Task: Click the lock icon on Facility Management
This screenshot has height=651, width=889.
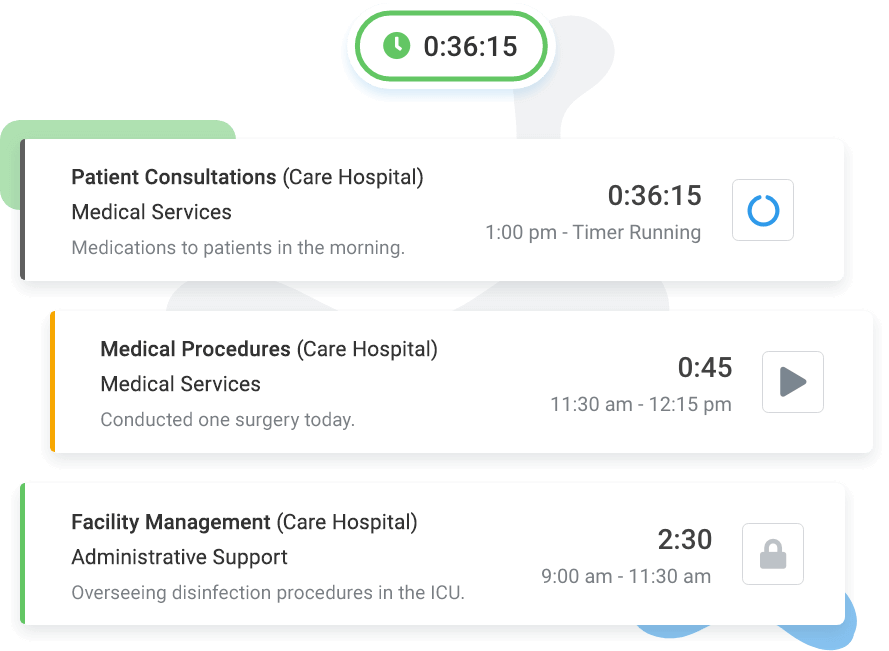Action: pyautogui.click(x=773, y=554)
